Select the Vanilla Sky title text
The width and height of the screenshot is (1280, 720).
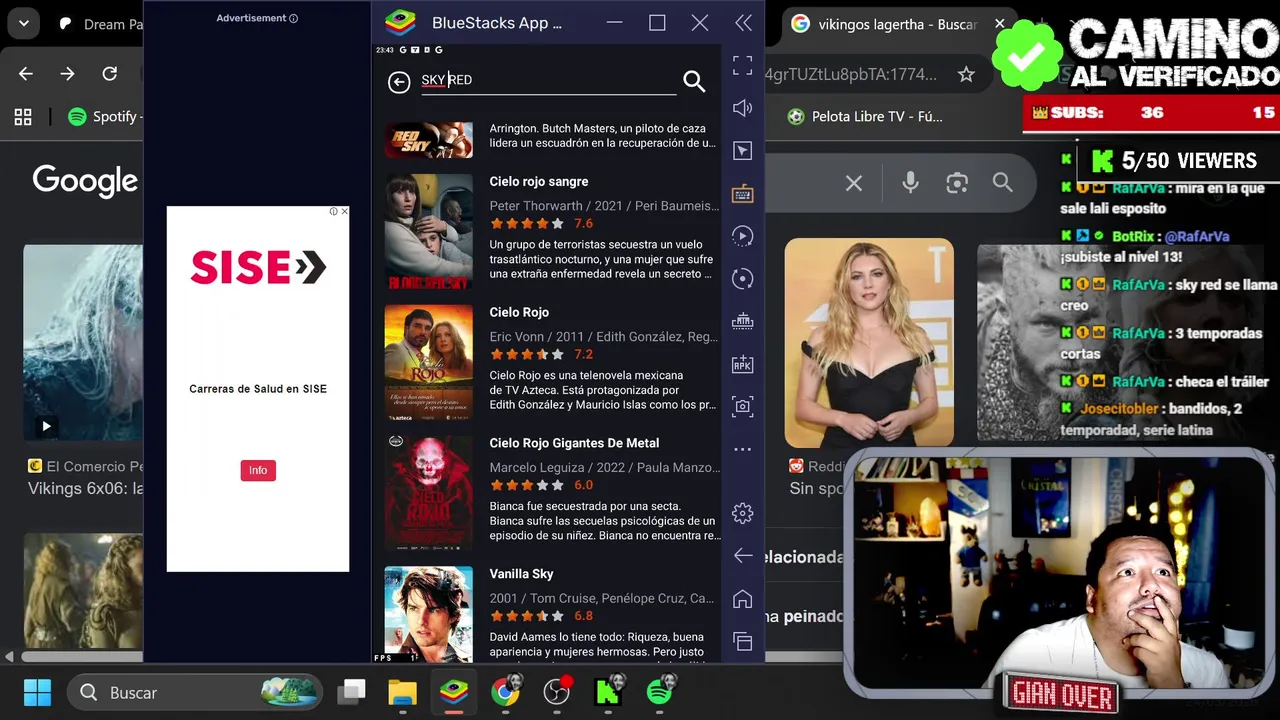pos(521,574)
